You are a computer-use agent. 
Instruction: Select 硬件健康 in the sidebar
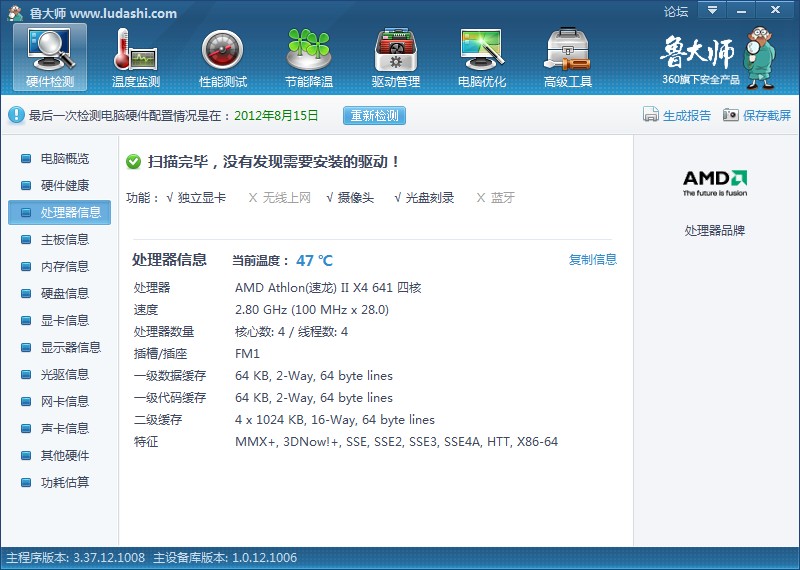[59, 186]
